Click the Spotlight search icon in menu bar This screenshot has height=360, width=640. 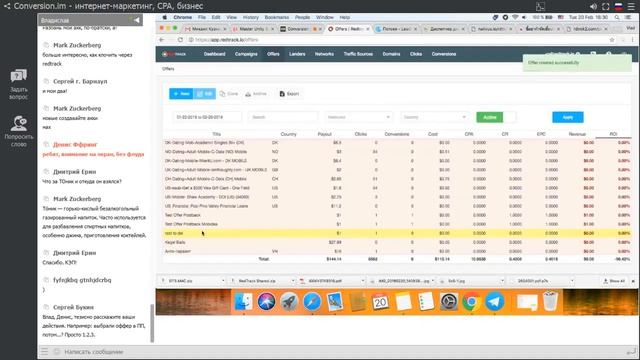click(617, 18)
